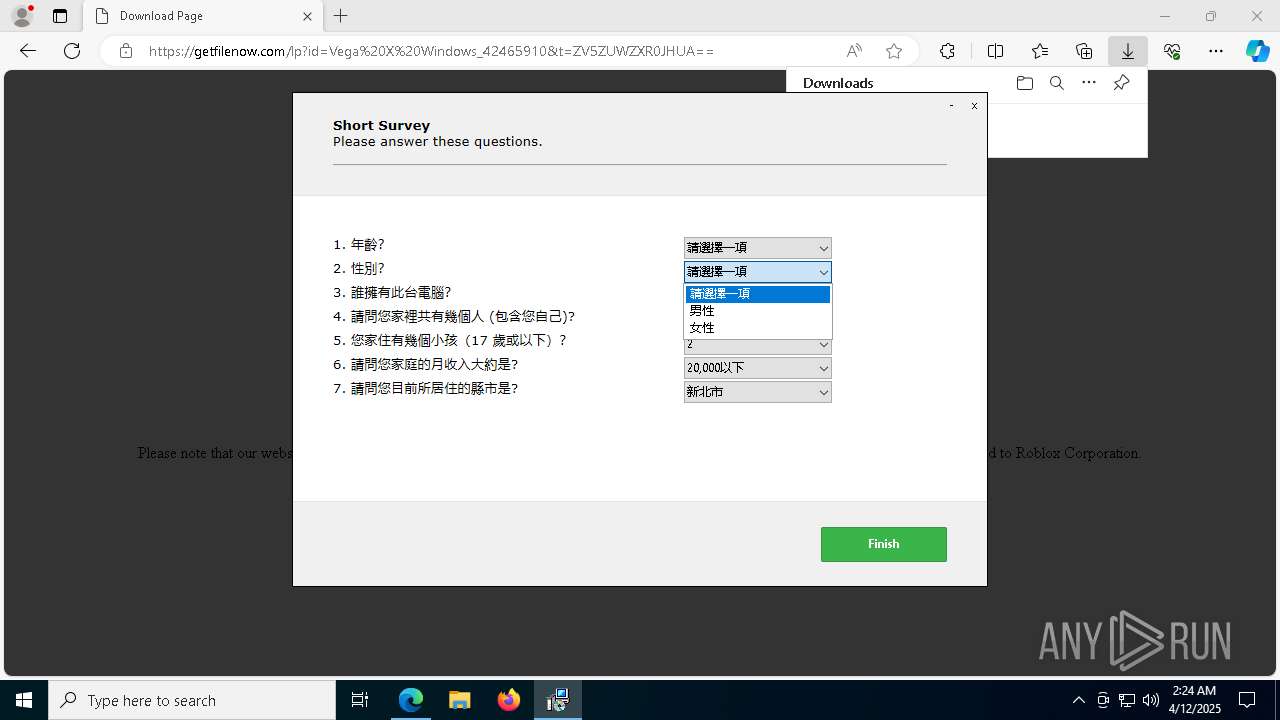Screen dimensions: 1280x720
Task: Open Task View on the taskbar
Action: (360, 700)
